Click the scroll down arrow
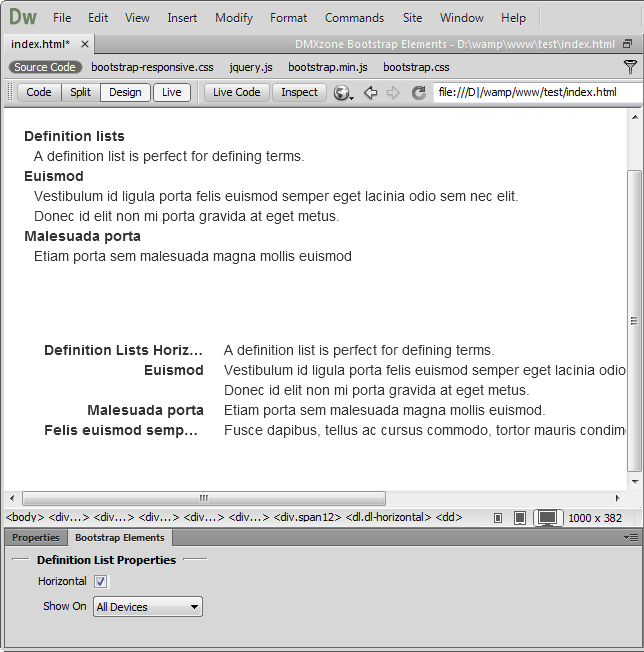 point(634,482)
